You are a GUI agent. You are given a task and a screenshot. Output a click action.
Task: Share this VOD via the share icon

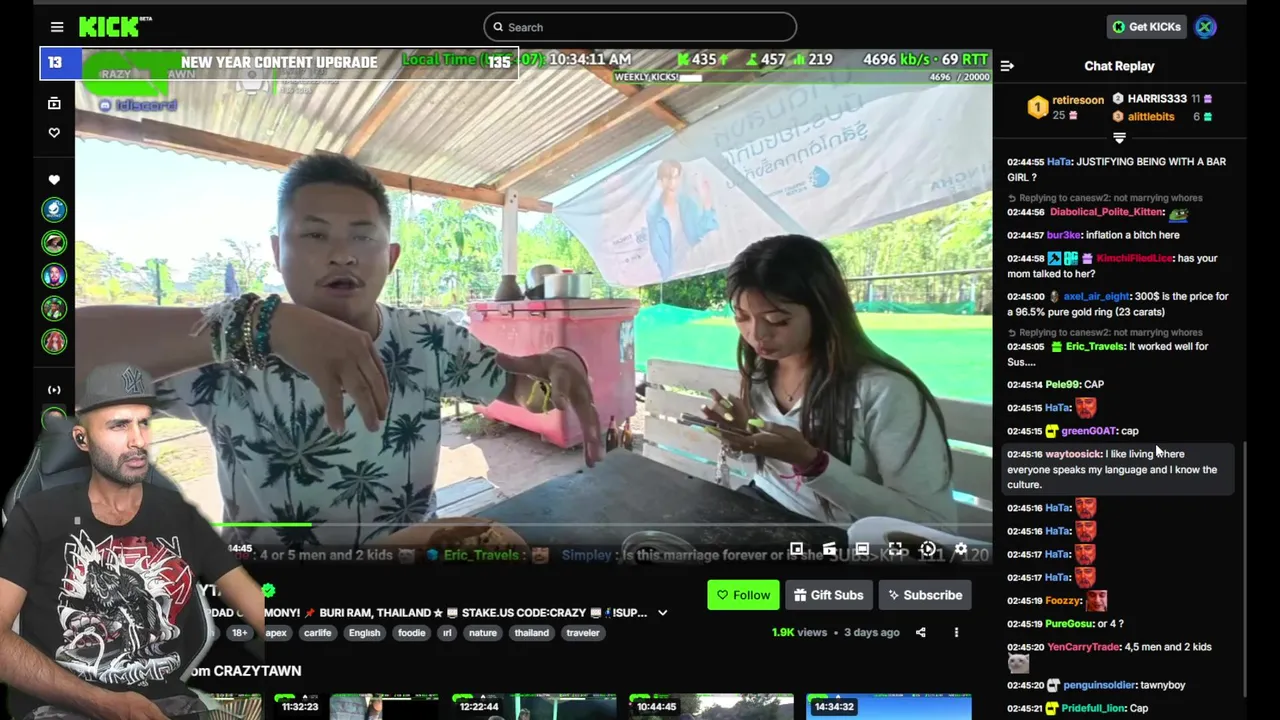click(x=920, y=632)
